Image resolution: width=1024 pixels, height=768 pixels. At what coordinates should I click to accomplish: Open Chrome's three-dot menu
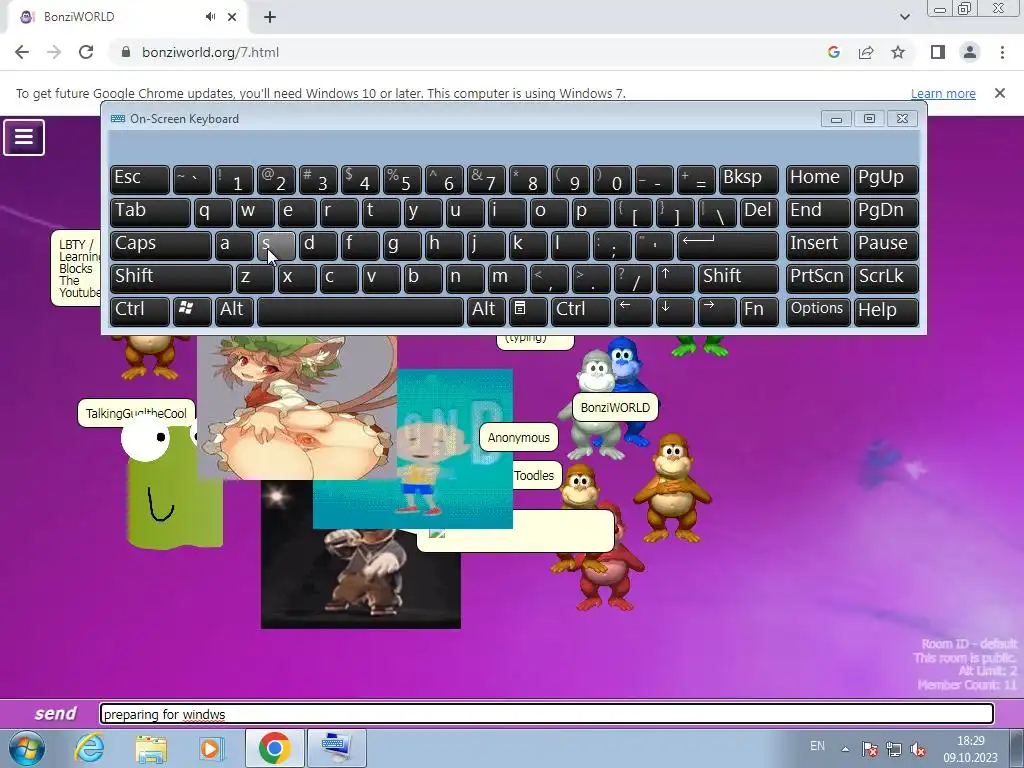1002,52
